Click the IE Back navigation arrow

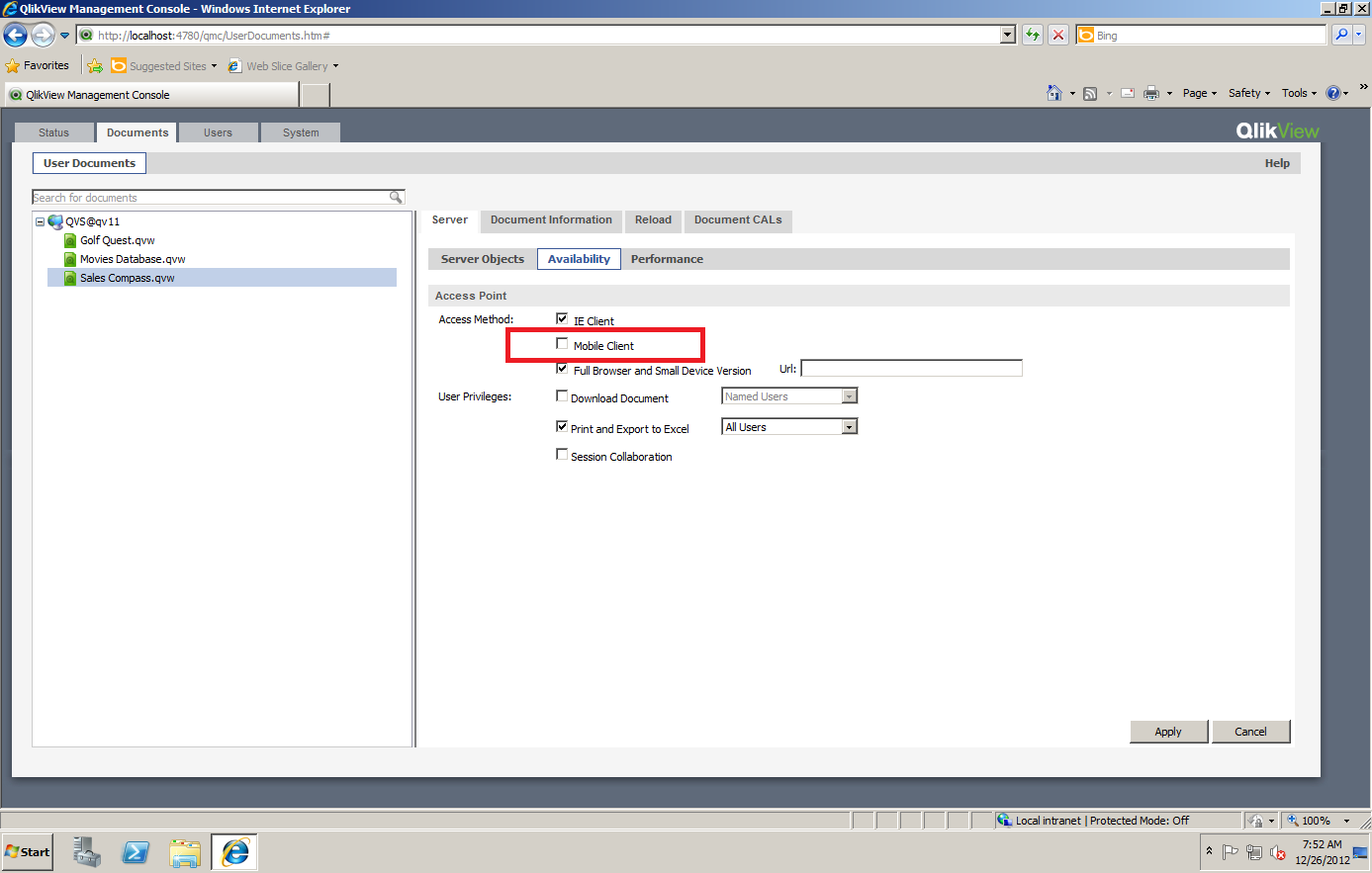click(x=15, y=36)
